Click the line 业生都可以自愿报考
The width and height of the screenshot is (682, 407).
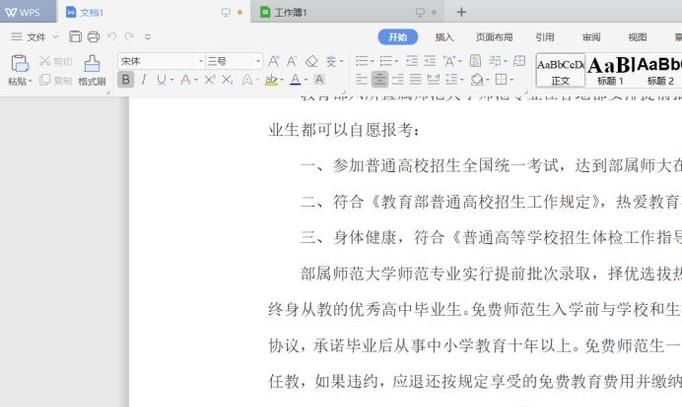point(344,130)
